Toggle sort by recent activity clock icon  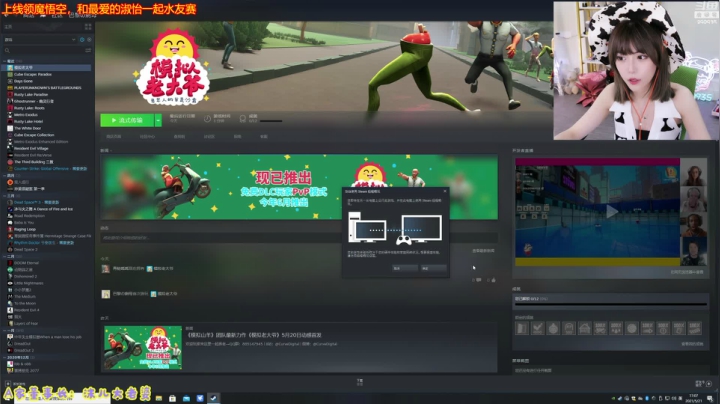(82, 39)
